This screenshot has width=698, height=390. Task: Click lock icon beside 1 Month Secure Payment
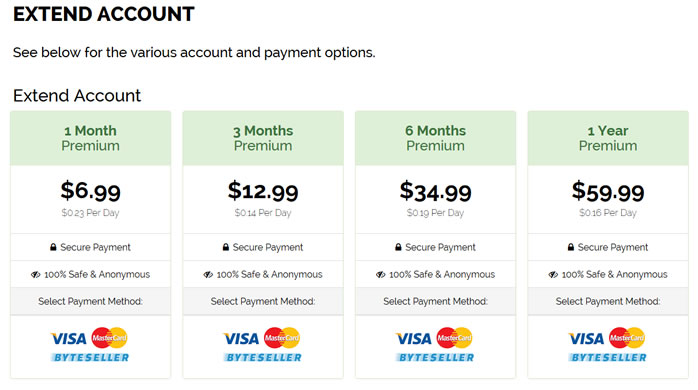coord(53,247)
